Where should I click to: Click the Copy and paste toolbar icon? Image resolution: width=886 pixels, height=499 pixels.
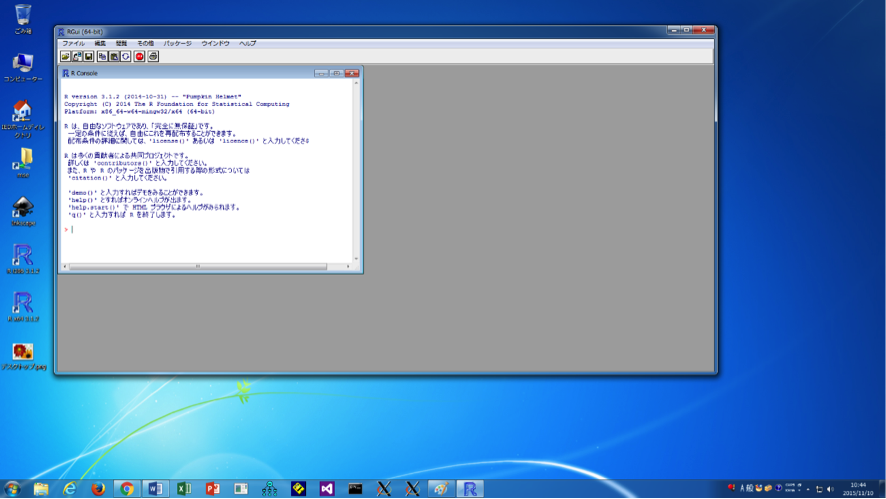[126, 56]
